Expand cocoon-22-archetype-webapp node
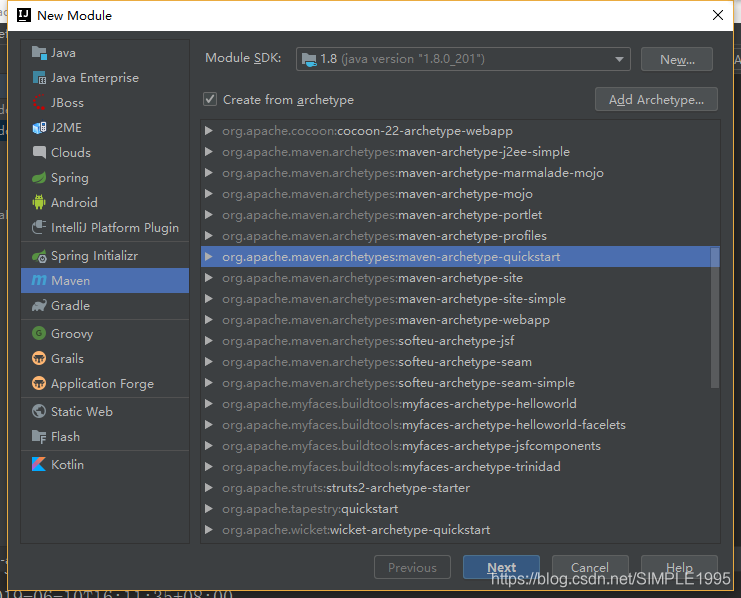Viewport: 741px width, 598px height. (208, 131)
